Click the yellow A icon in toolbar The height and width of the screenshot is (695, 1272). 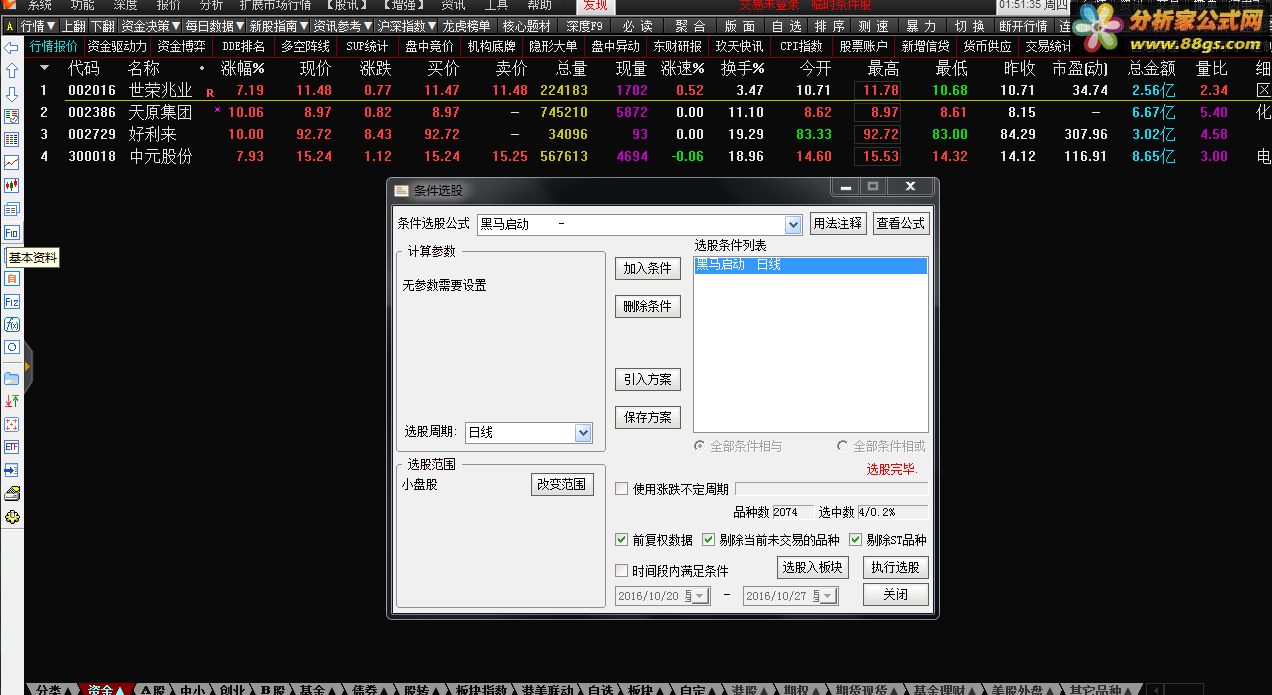point(8,26)
